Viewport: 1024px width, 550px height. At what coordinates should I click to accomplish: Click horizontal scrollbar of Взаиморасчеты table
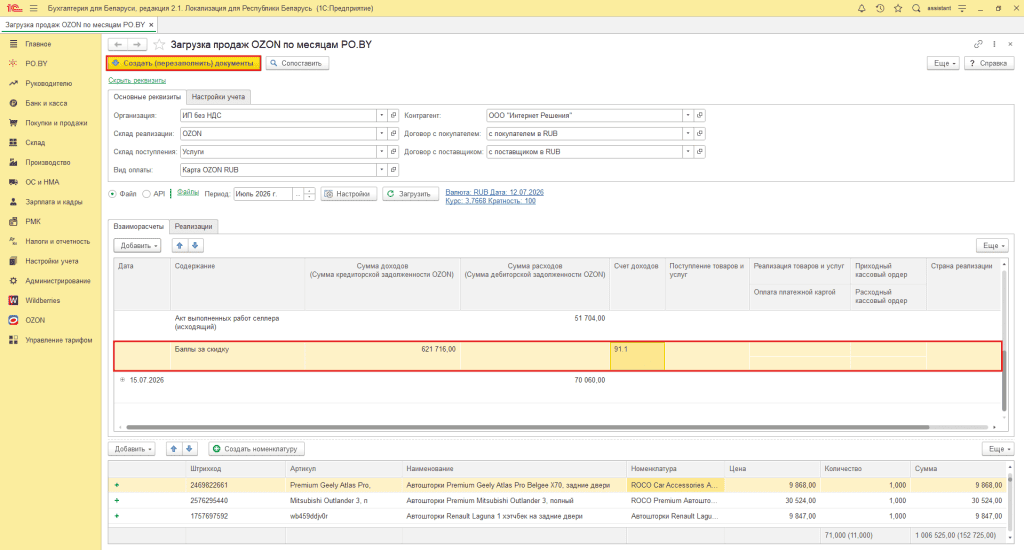point(528,427)
